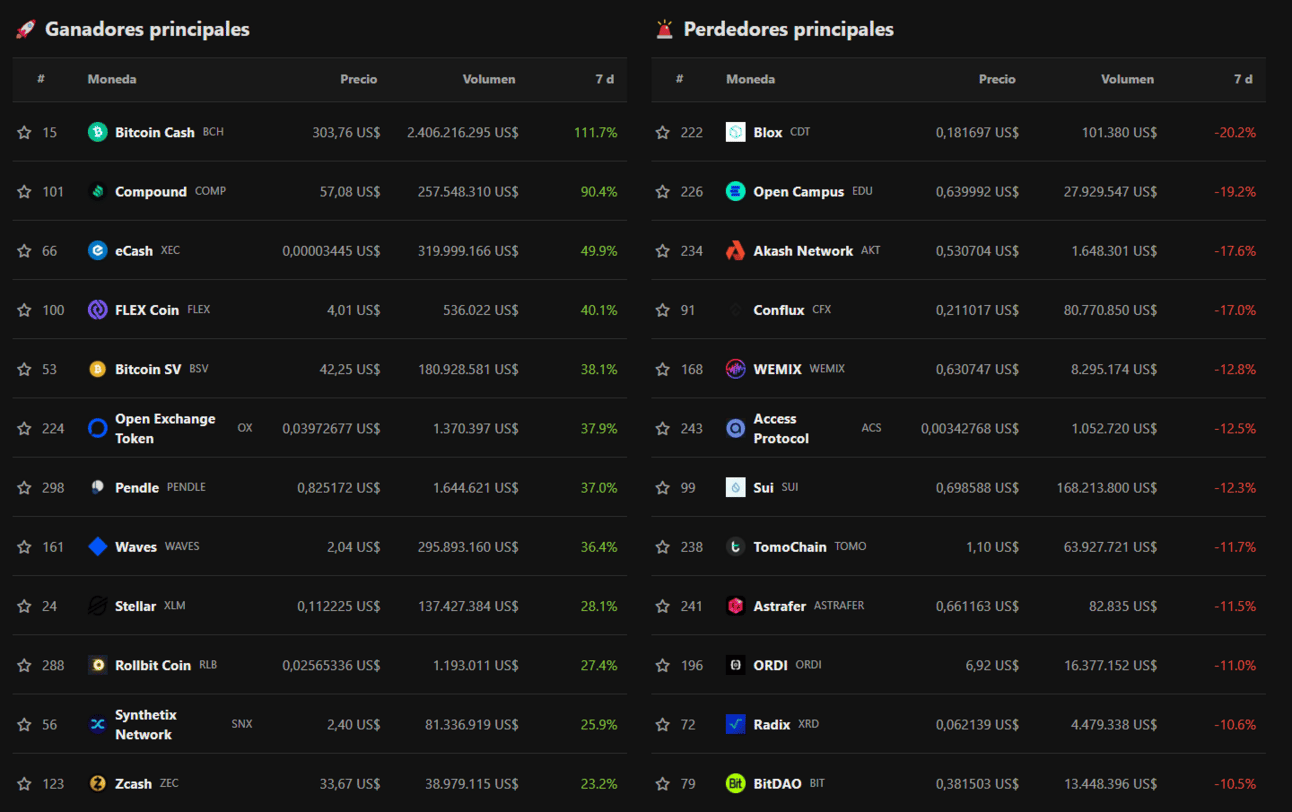1292x812 pixels.
Task: Sort losers by the # rank column
Action: tap(679, 79)
